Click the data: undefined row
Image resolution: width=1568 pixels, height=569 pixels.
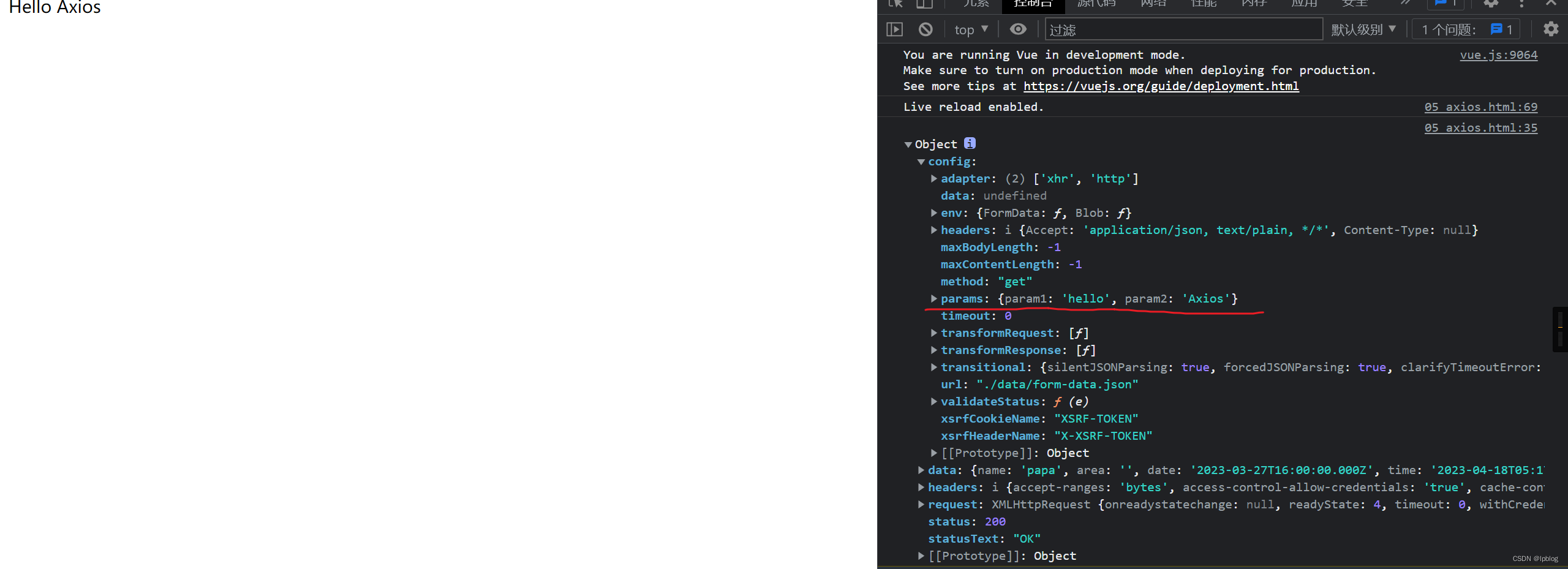pos(993,195)
